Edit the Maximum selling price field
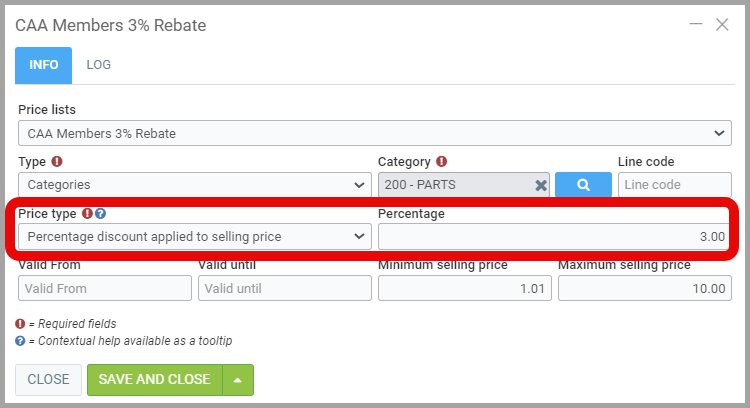750x408 pixels. pos(644,288)
